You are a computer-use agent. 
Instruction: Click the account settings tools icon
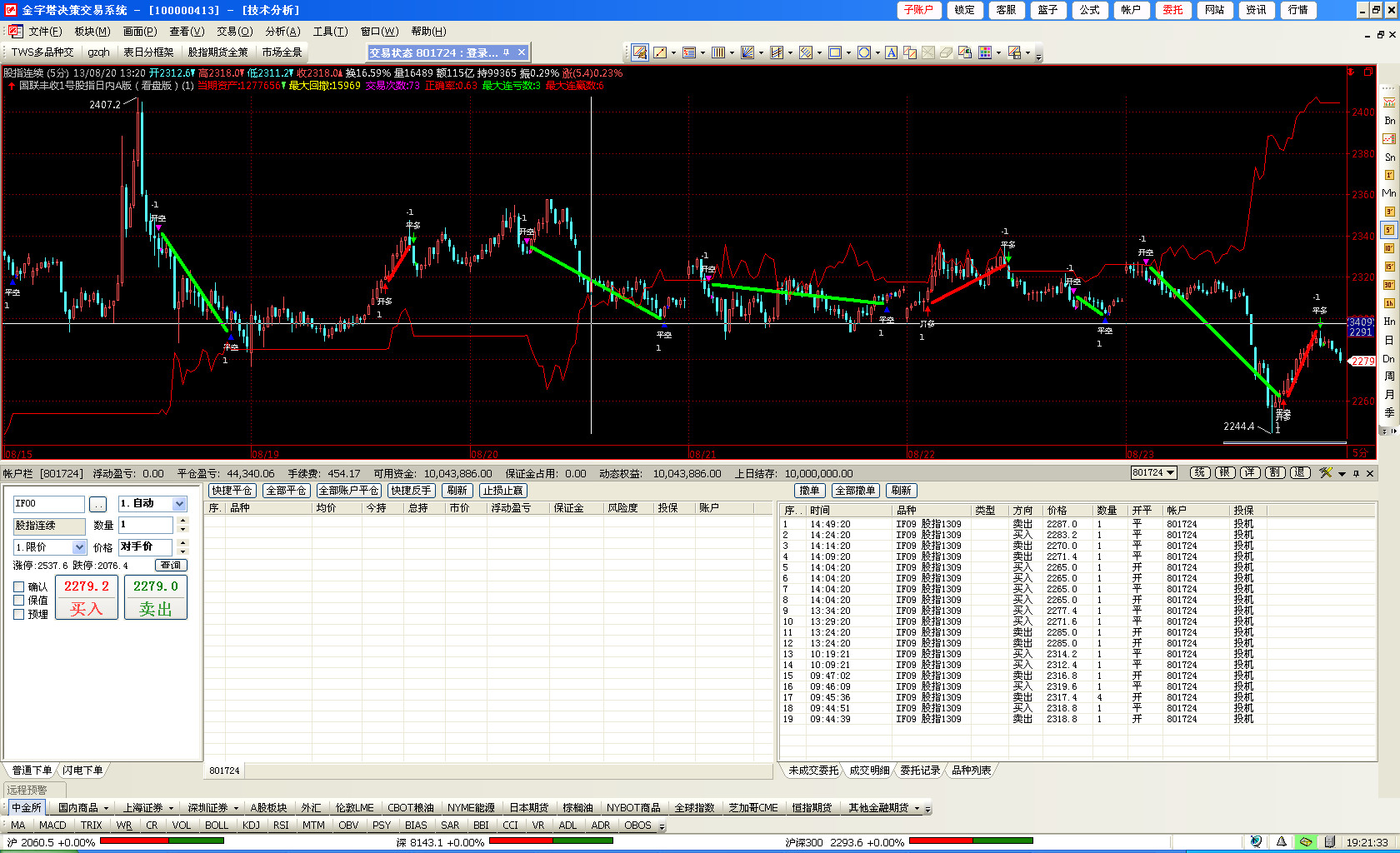point(1326,472)
